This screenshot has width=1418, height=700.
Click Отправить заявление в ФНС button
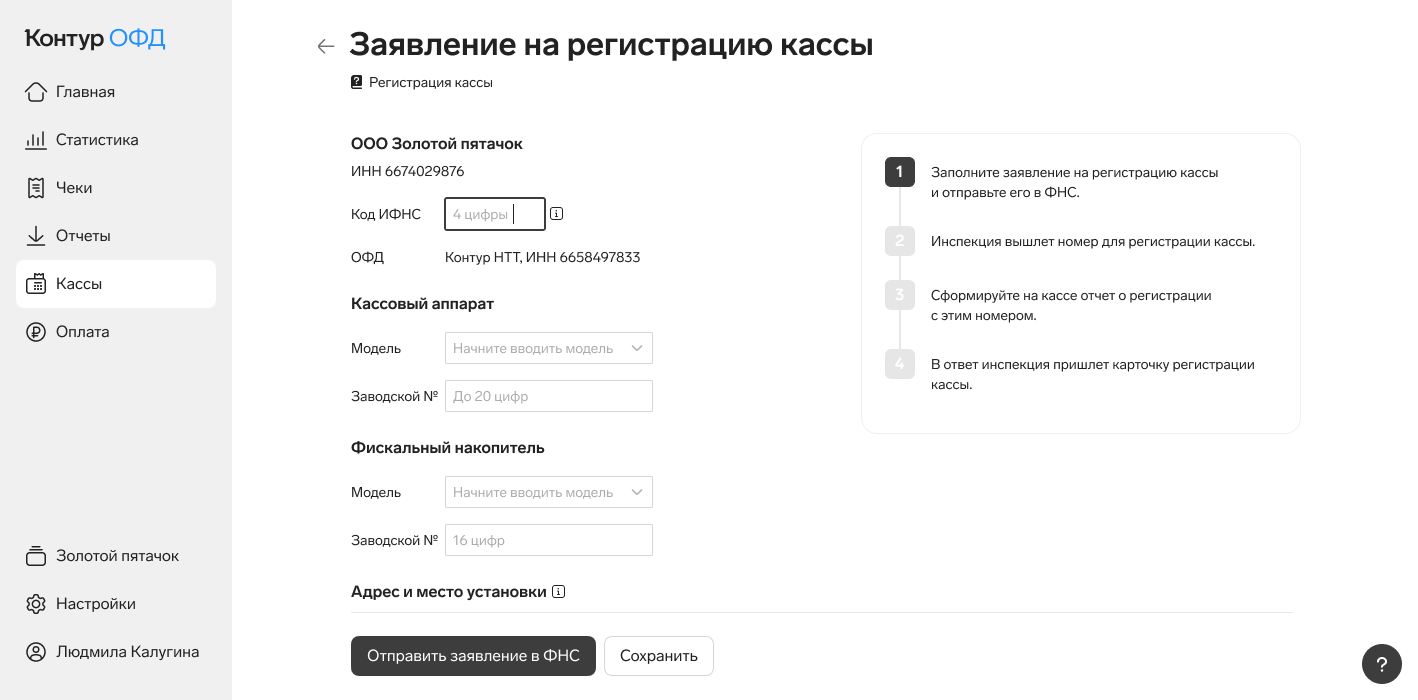[x=473, y=656]
